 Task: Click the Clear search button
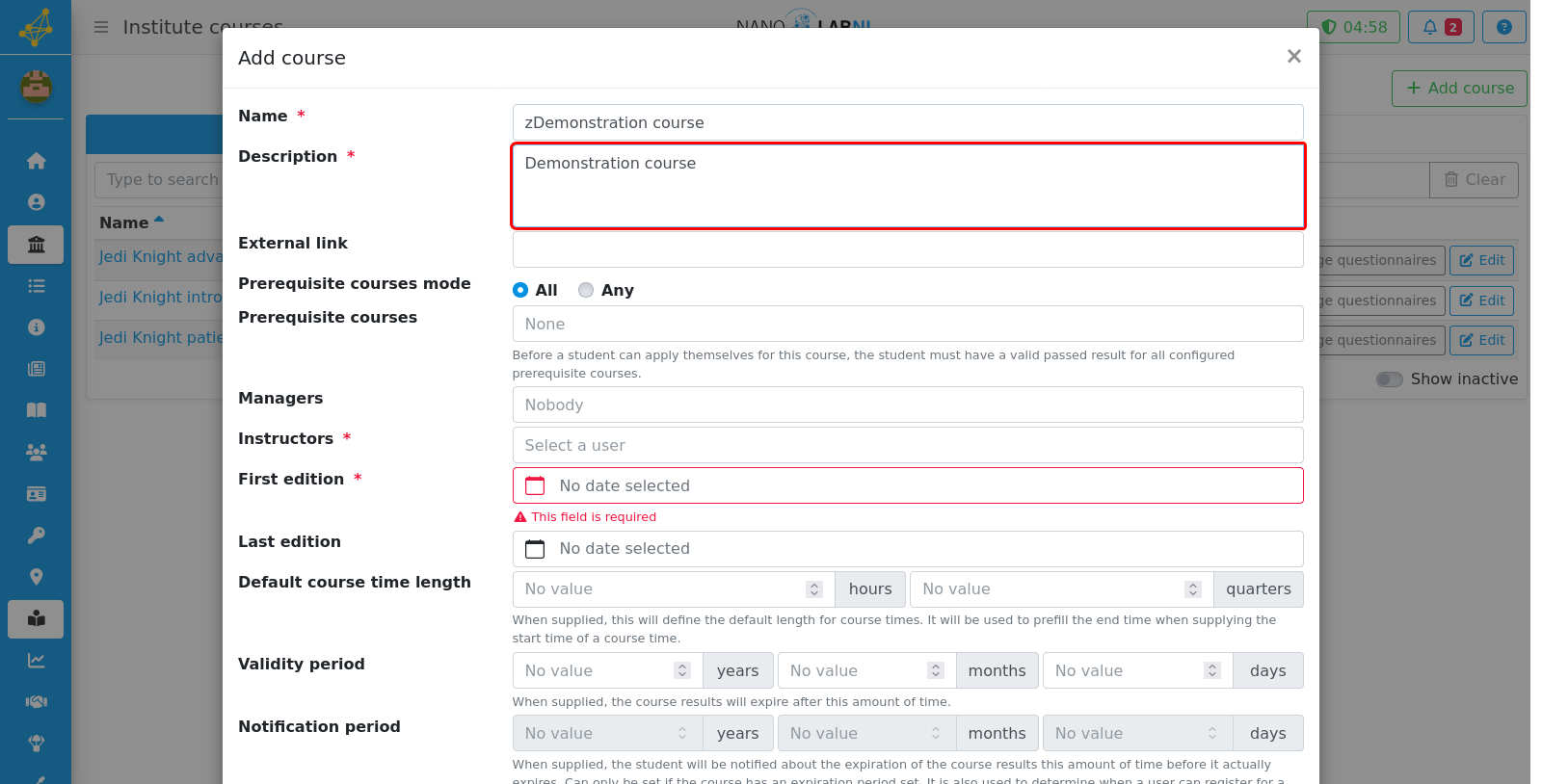pyautogui.click(x=1474, y=180)
